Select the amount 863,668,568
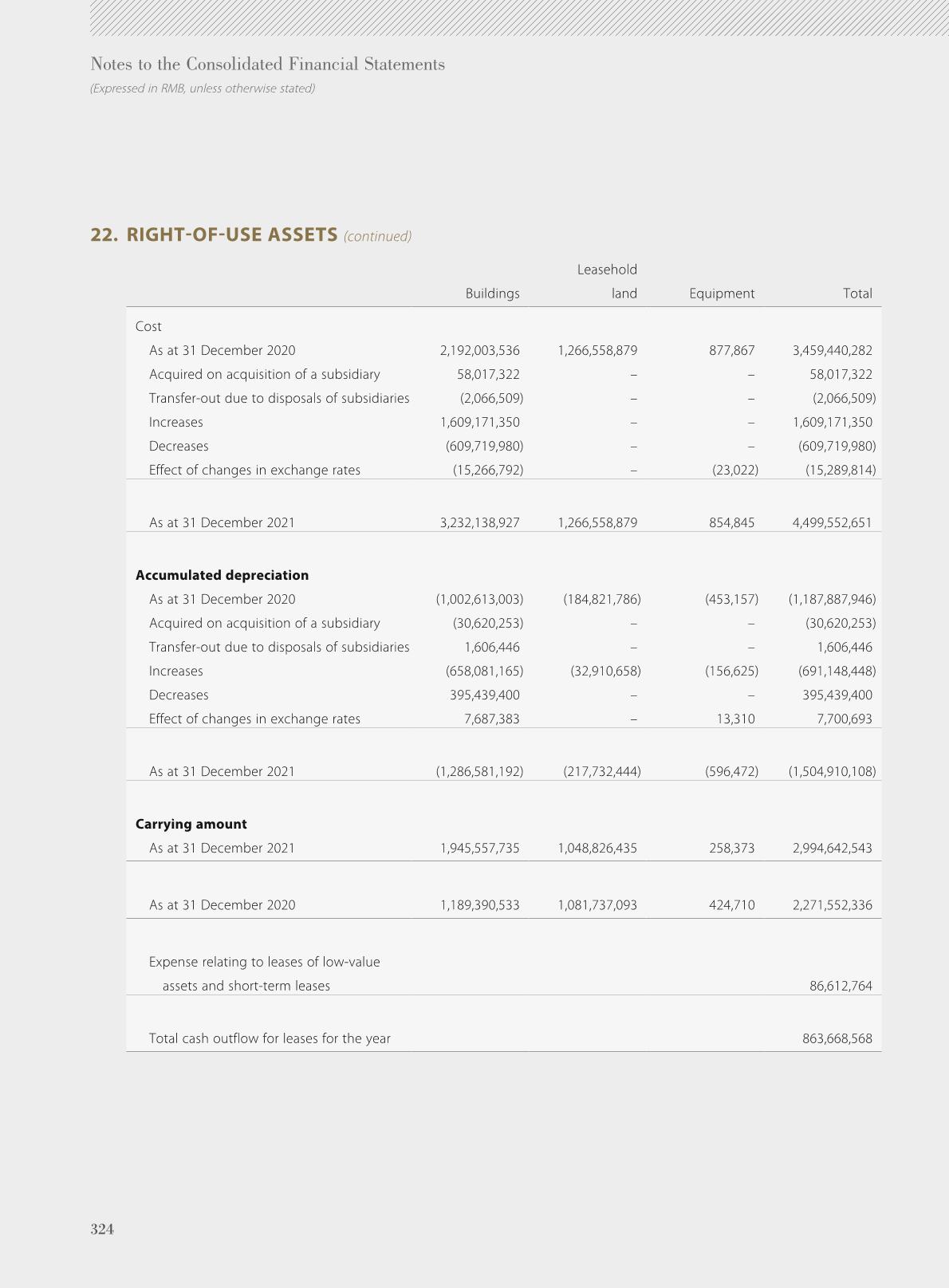The width and height of the screenshot is (949, 1288). coord(837,1038)
